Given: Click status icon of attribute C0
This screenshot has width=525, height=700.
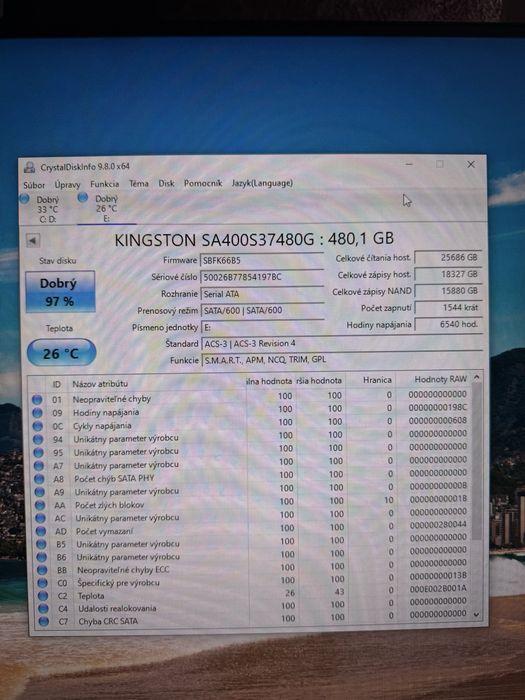Looking at the screenshot, I should [x=43, y=583].
